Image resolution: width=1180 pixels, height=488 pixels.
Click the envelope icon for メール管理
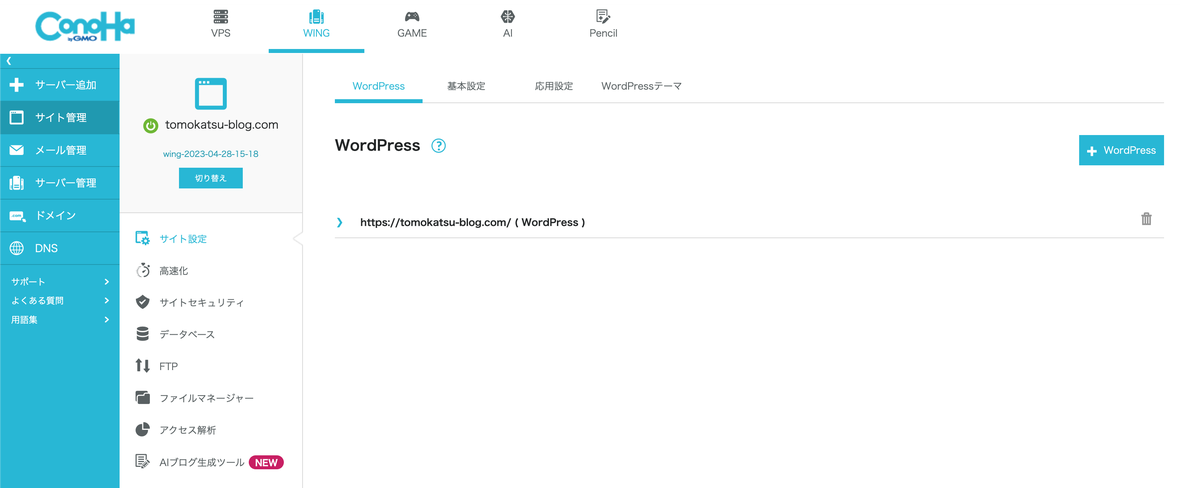(x=17, y=151)
